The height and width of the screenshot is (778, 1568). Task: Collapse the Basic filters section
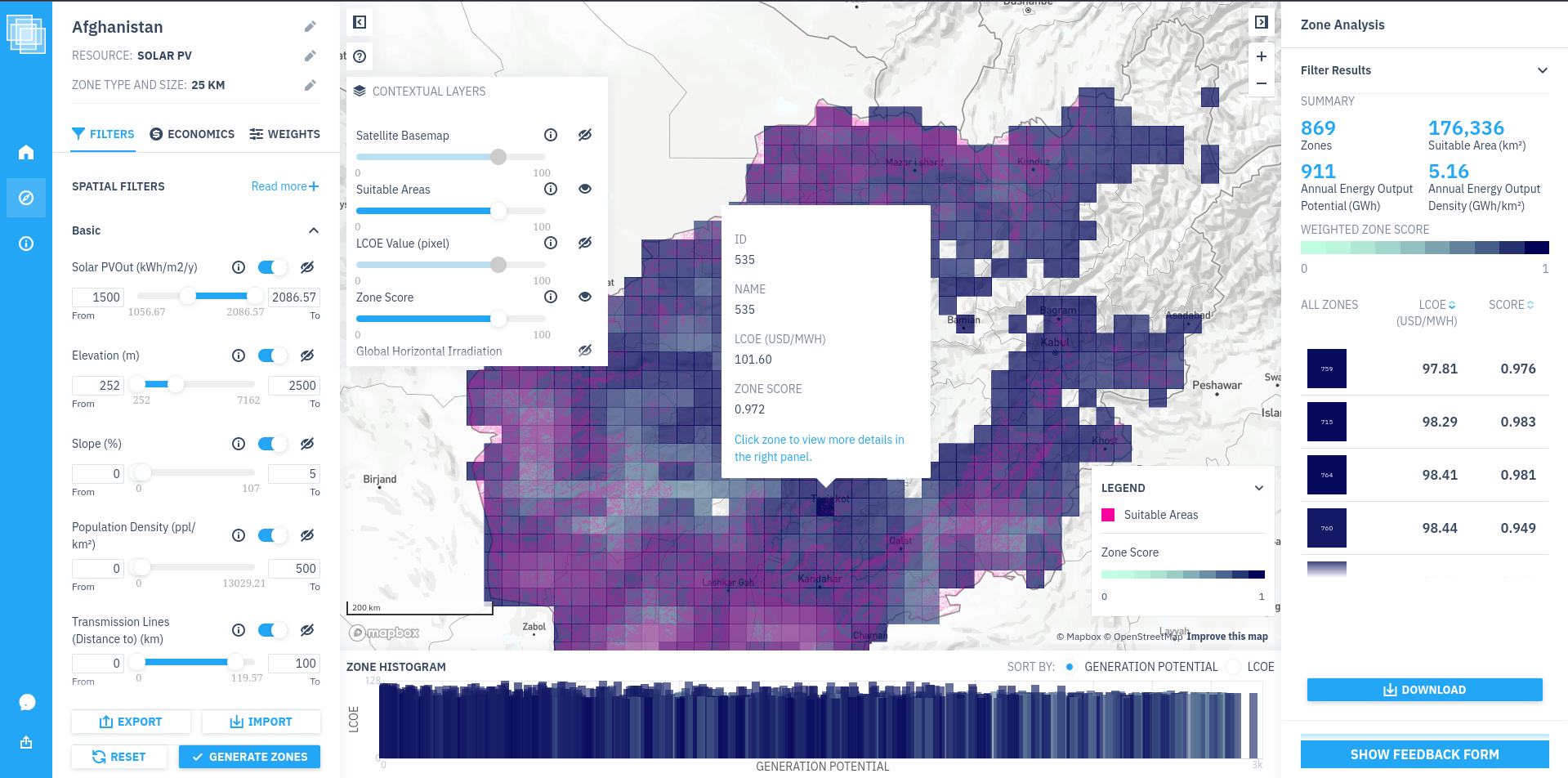pyautogui.click(x=313, y=230)
